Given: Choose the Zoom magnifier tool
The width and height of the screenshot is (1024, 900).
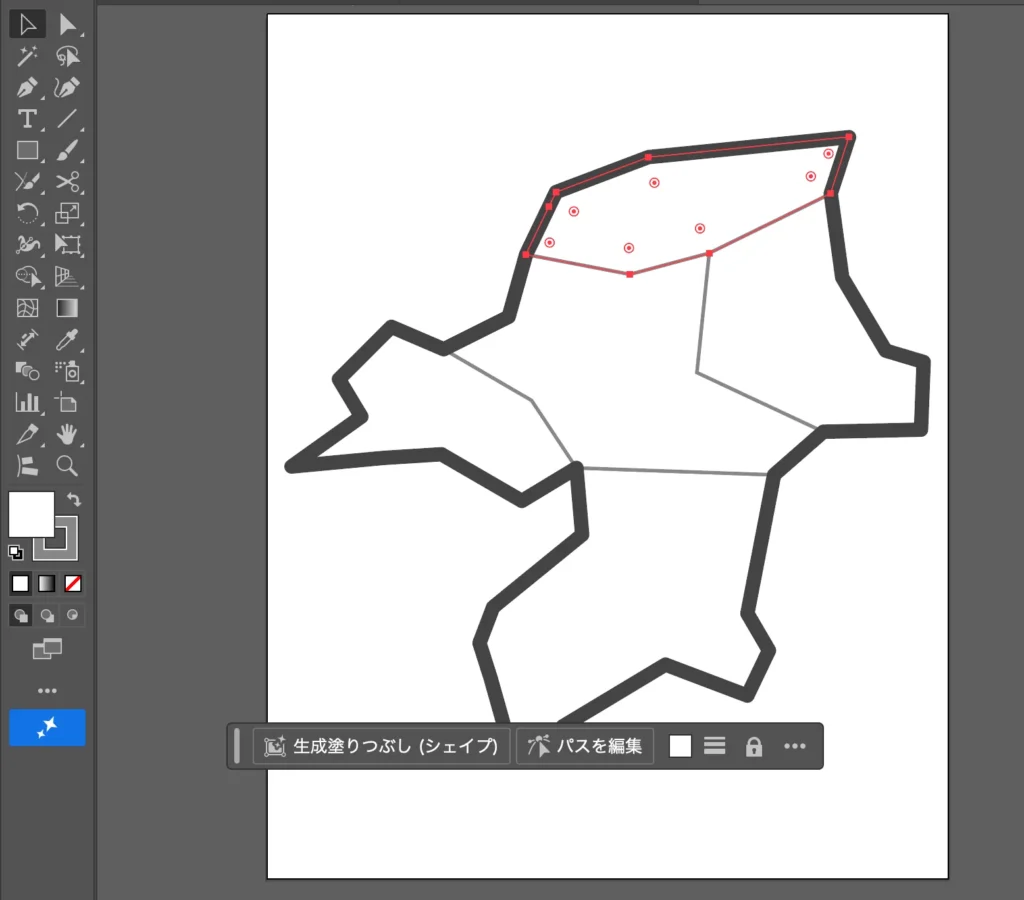Looking at the screenshot, I should [67, 465].
